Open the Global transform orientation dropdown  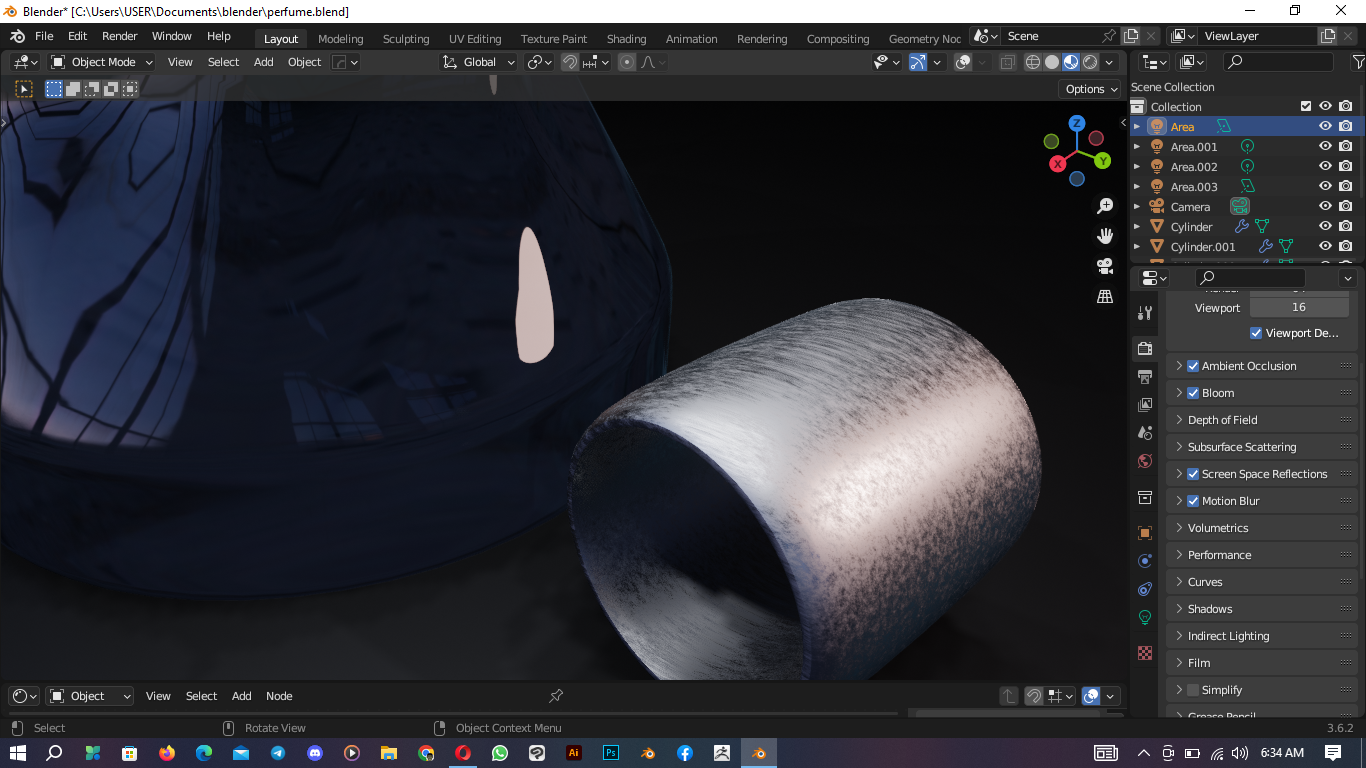tap(478, 62)
